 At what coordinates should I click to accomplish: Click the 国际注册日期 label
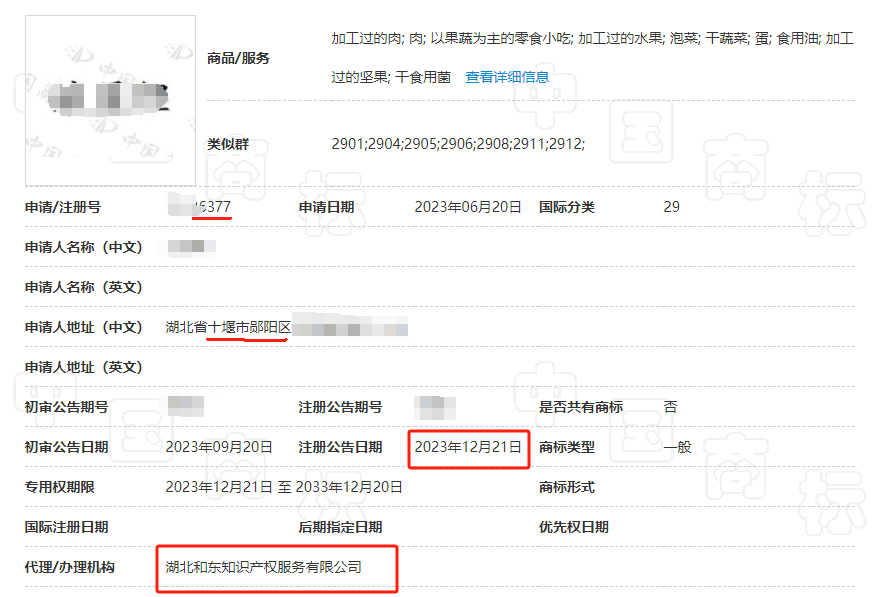tap(66, 527)
